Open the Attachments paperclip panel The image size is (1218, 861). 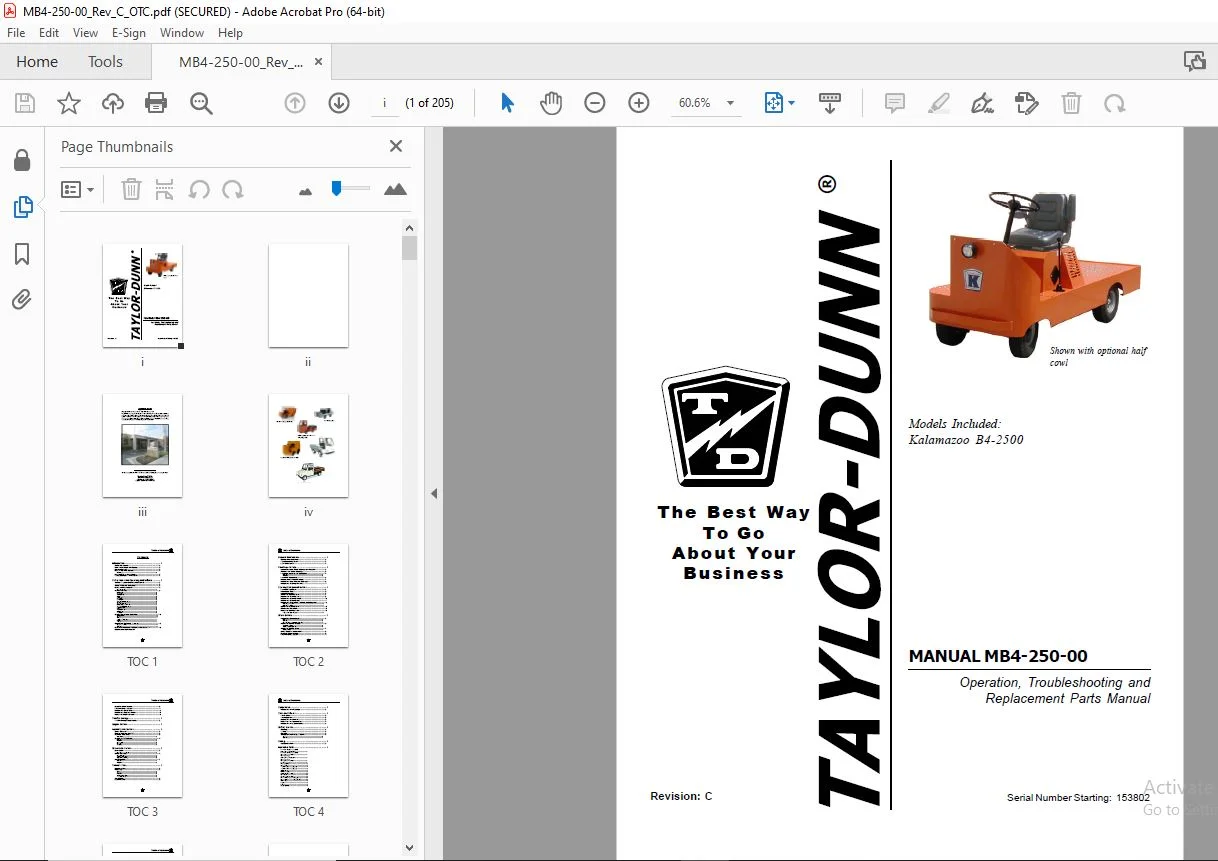click(22, 299)
